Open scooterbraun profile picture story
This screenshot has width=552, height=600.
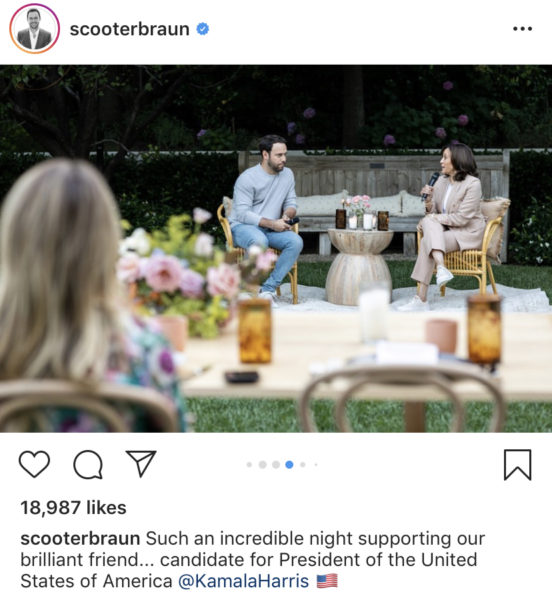(x=34, y=29)
